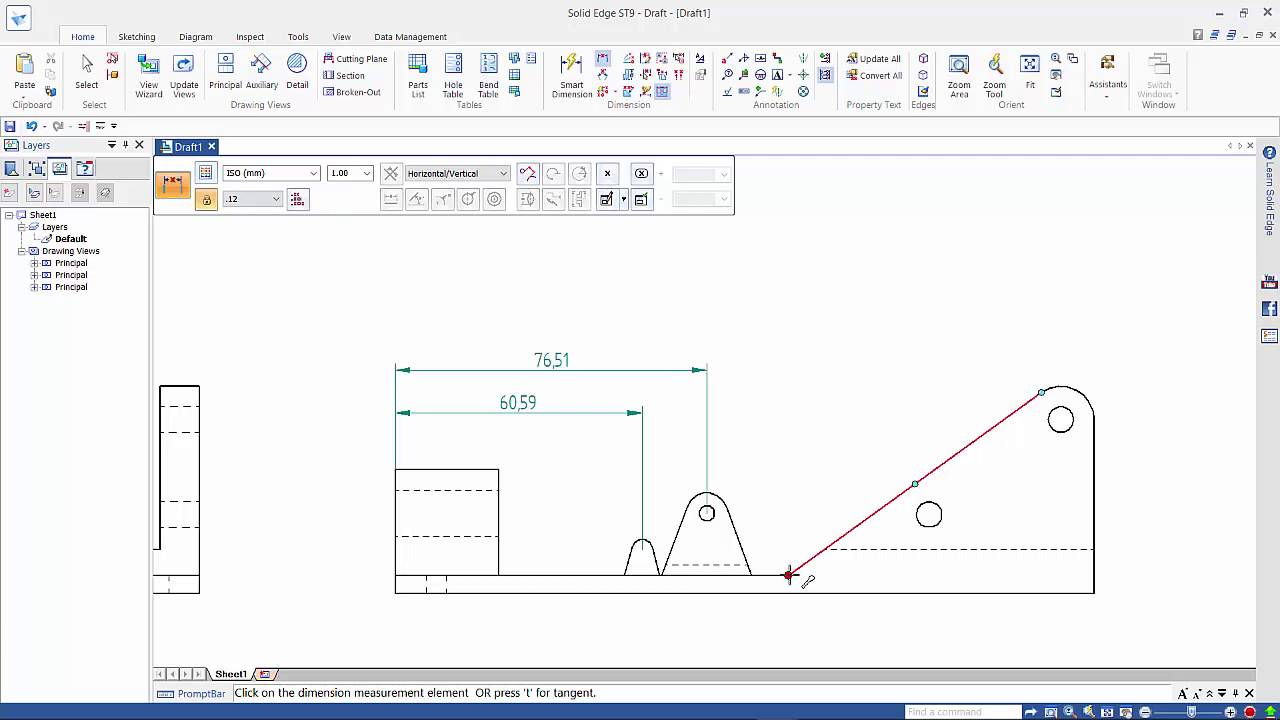This screenshot has height=720, width=1280.
Task: Insert a Parts List table
Action: coord(418,76)
